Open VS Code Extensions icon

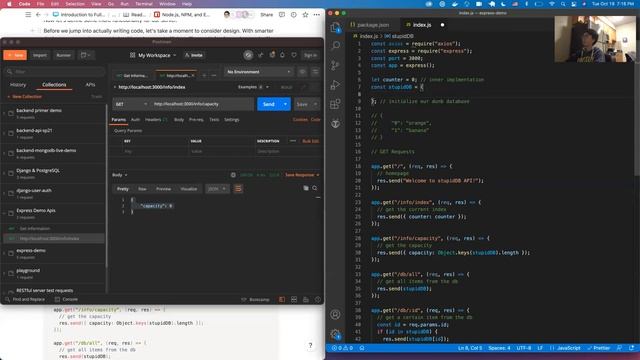(x=335, y=104)
